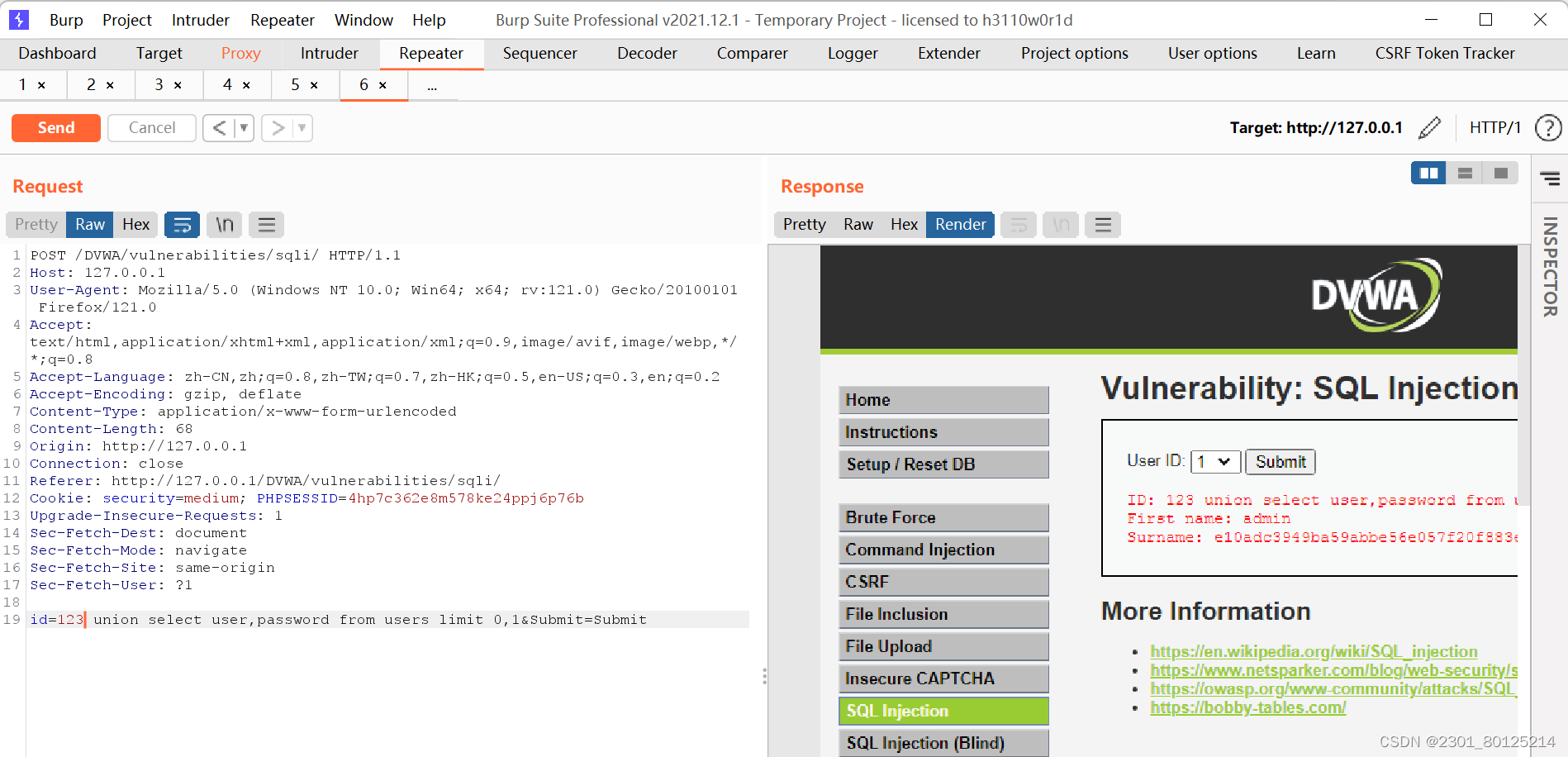The width and height of the screenshot is (1568, 757).
Task: Open the more tabs ellipsis
Action: tap(432, 85)
